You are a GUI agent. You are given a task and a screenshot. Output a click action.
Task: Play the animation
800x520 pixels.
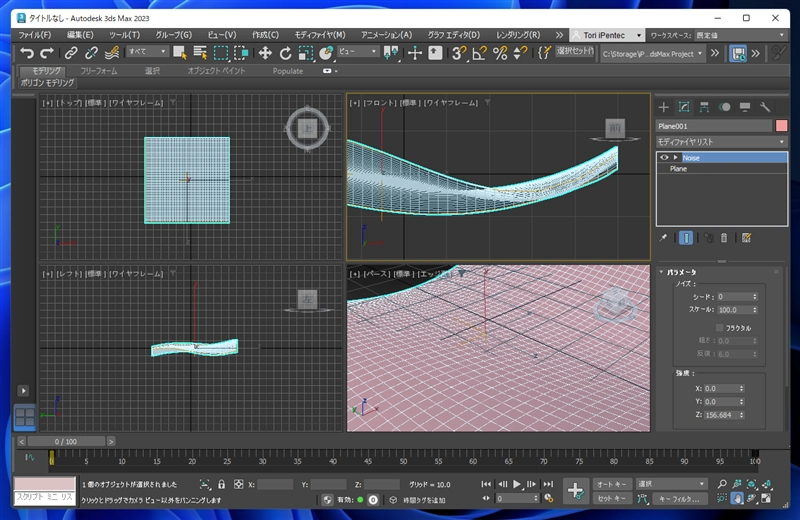click(517, 484)
